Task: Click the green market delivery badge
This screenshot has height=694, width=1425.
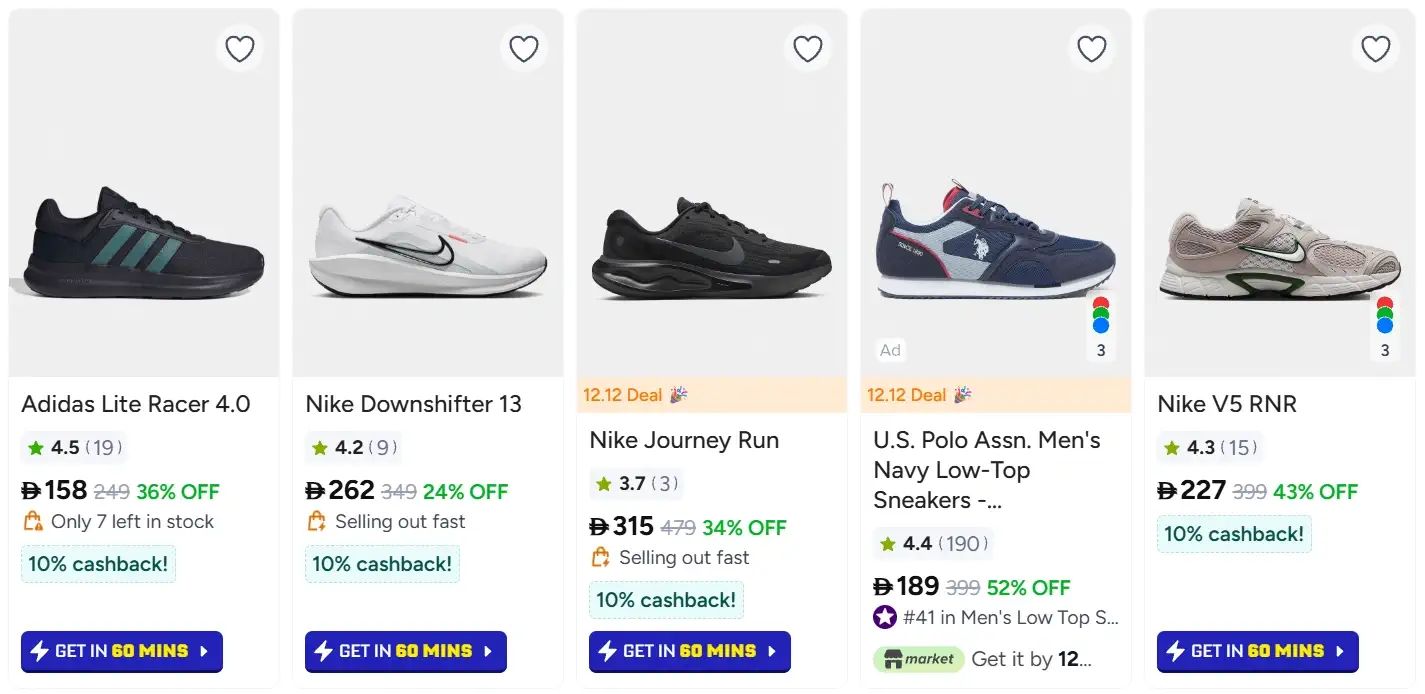Action: pyautogui.click(x=918, y=659)
